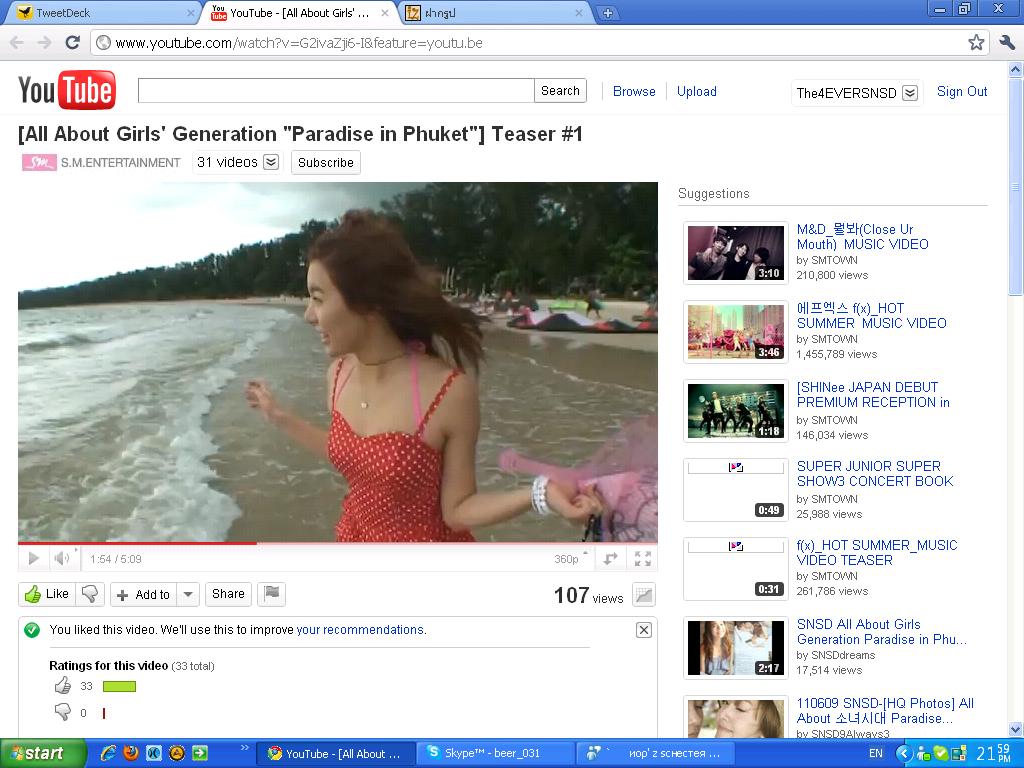The image size is (1024, 768).
Task: Click the YouTube search input field
Action: pyautogui.click(x=336, y=91)
